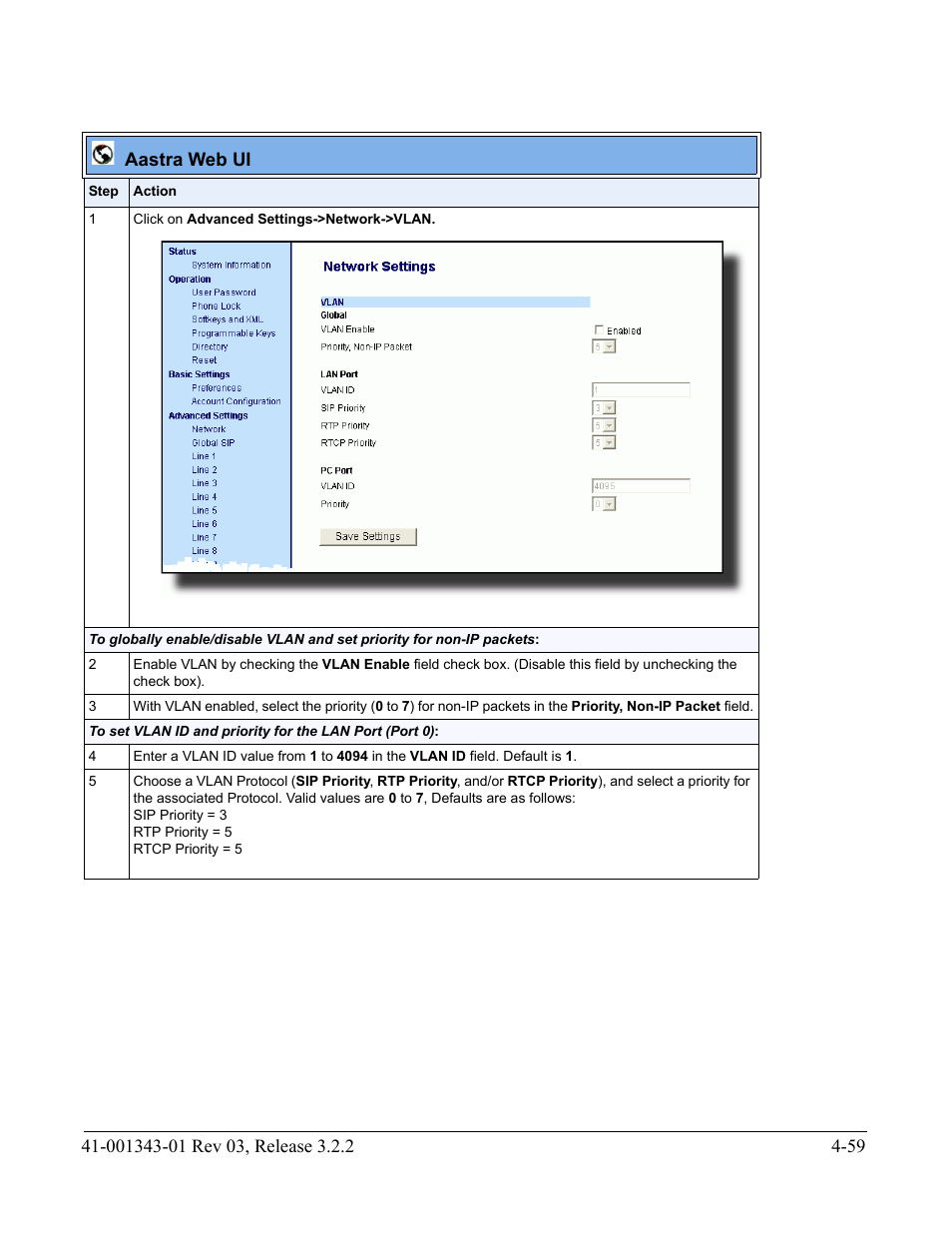The height and width of the screenshot is (1233, 952).
Task: Click the 'LAN Port' section label
Action: 339,374
